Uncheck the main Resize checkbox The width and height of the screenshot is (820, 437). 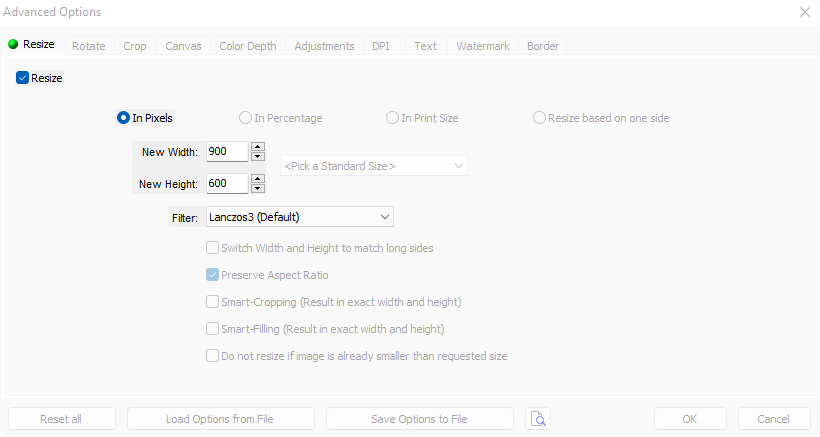pyautogui.click(x=22, y=78)
